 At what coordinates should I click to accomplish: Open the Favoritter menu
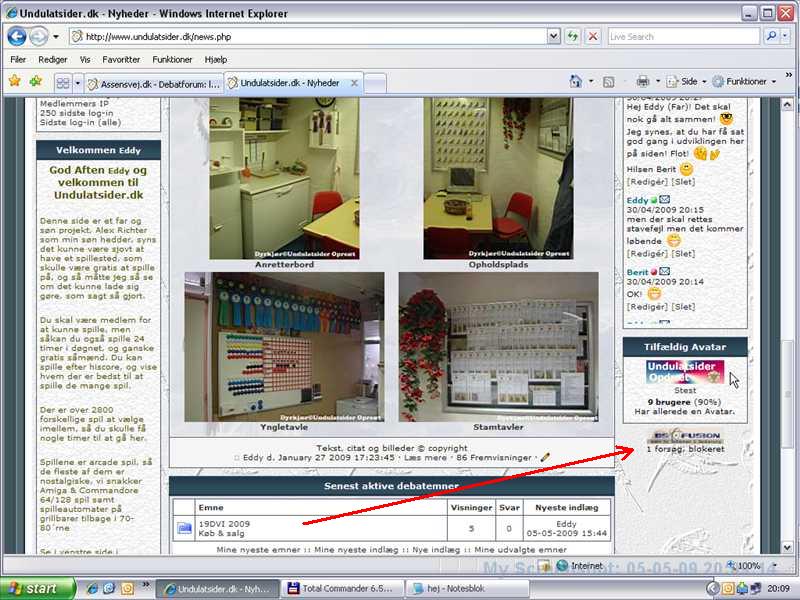pos(121,60)
